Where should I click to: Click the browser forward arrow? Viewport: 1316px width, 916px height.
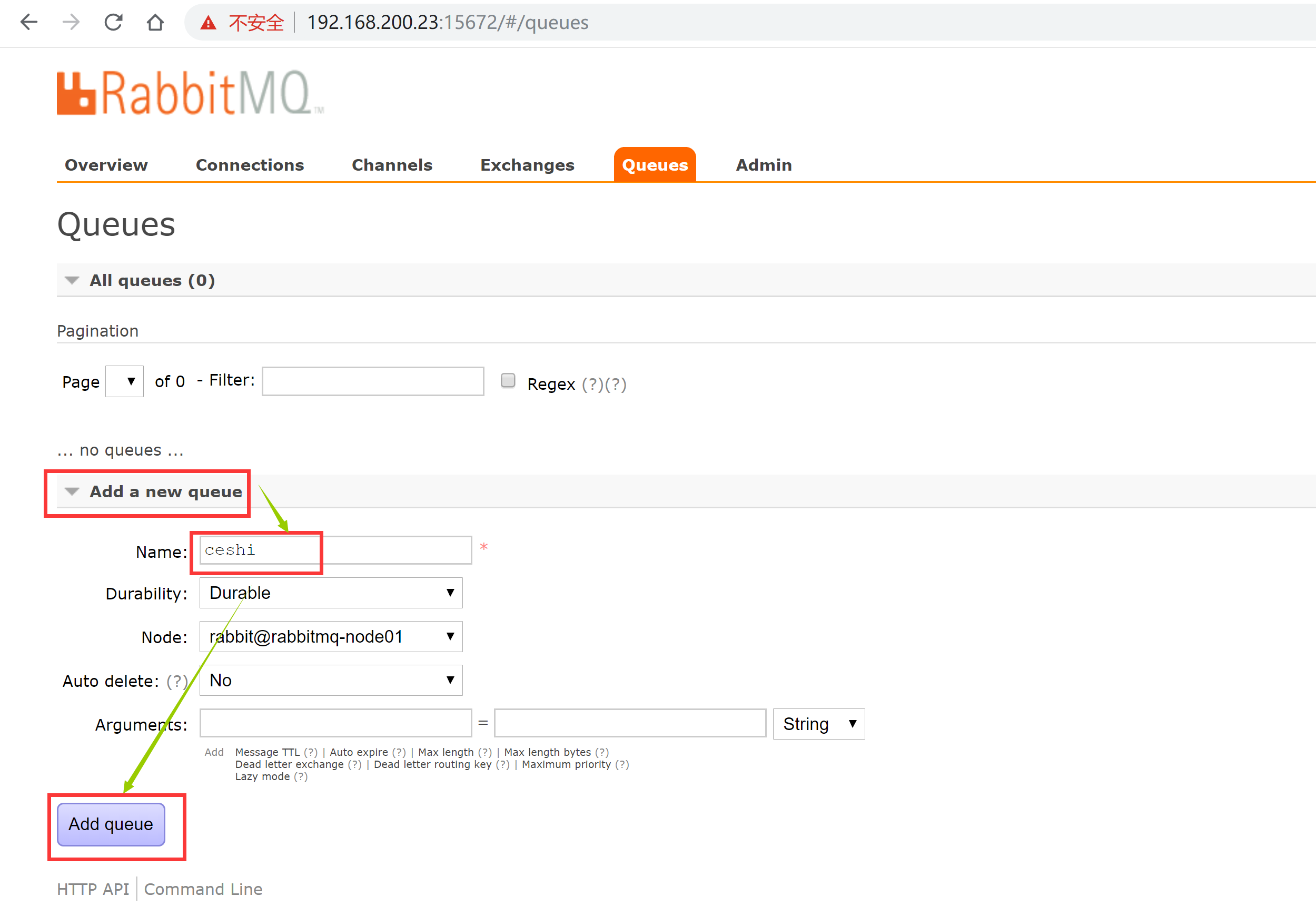[x=71, y=22]
